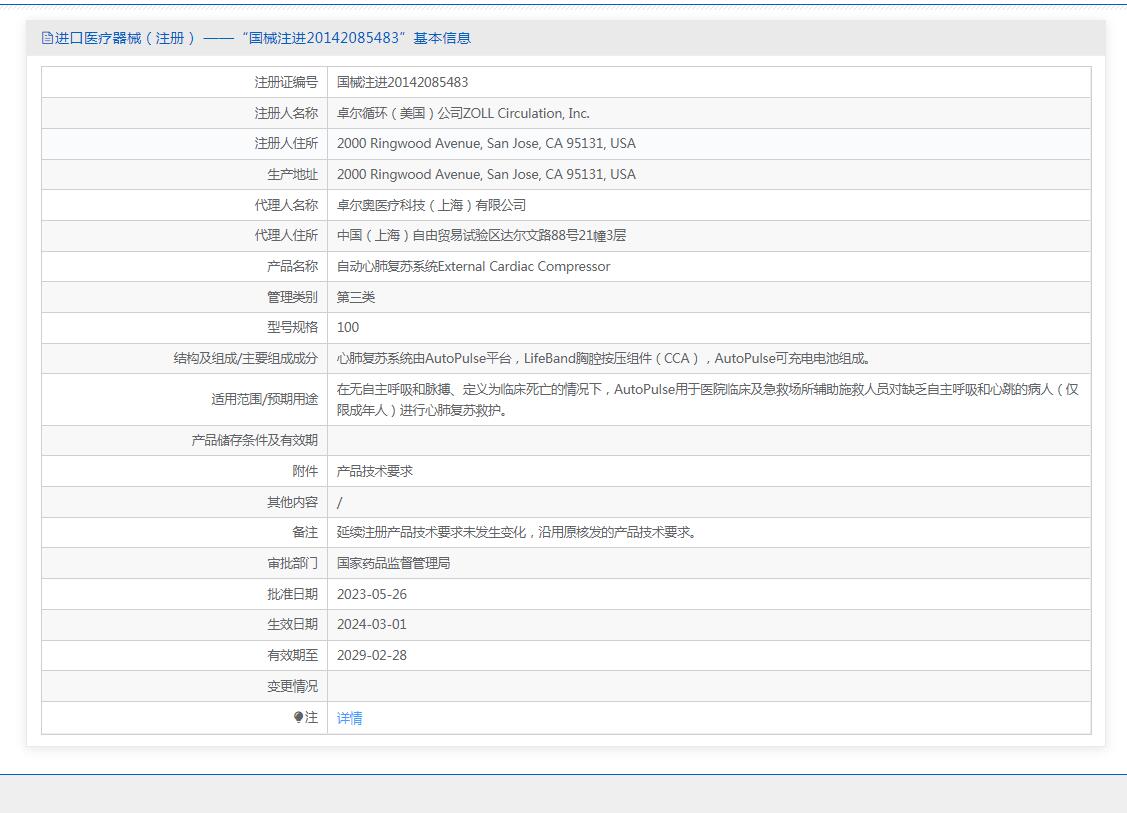Select the structure description mentioning AutoPulse平台
Image resolution: width=1127 pixels, height=813 pixels.
604,358
